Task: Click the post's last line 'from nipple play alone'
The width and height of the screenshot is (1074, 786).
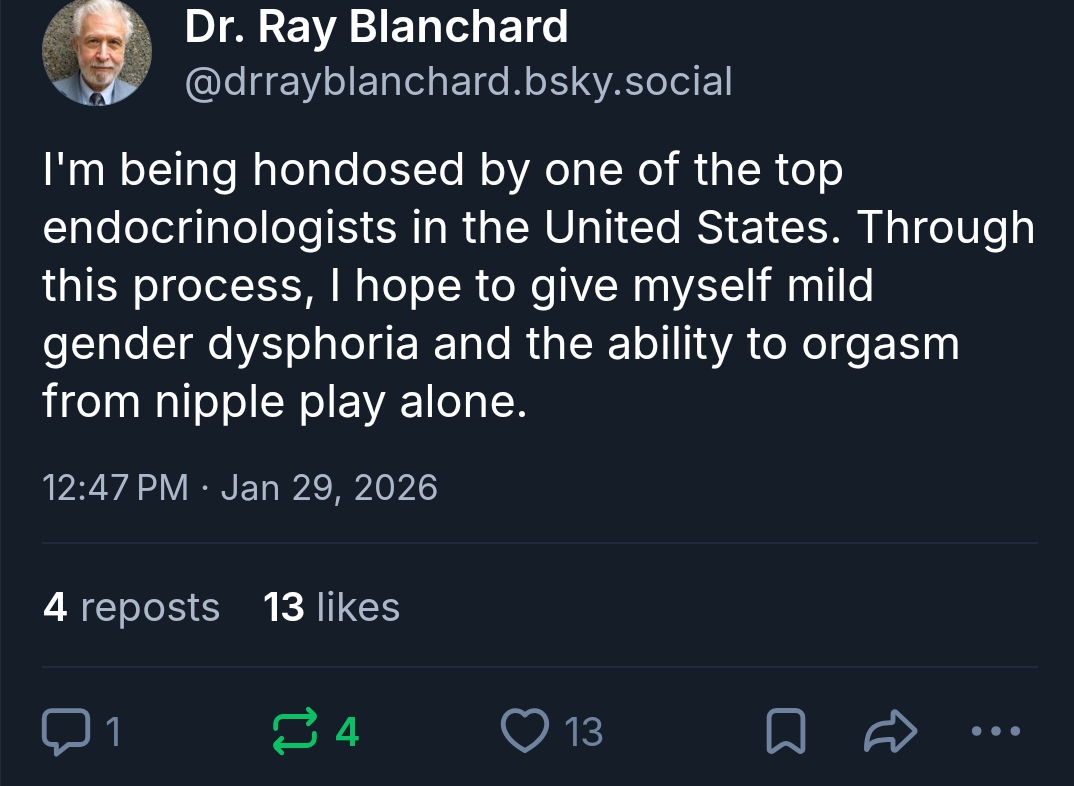Action: tap(283, 401)
